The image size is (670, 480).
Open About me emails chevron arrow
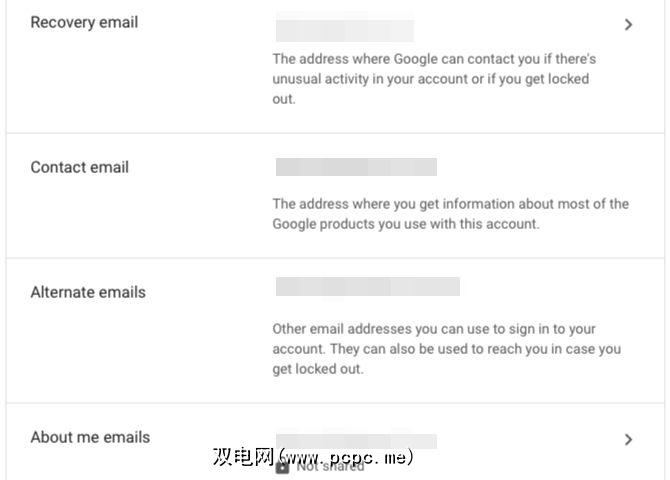pos(628,439)
